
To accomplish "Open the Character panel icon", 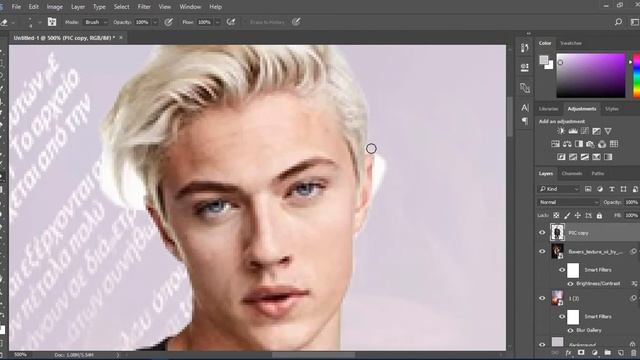I will (525, 107).
